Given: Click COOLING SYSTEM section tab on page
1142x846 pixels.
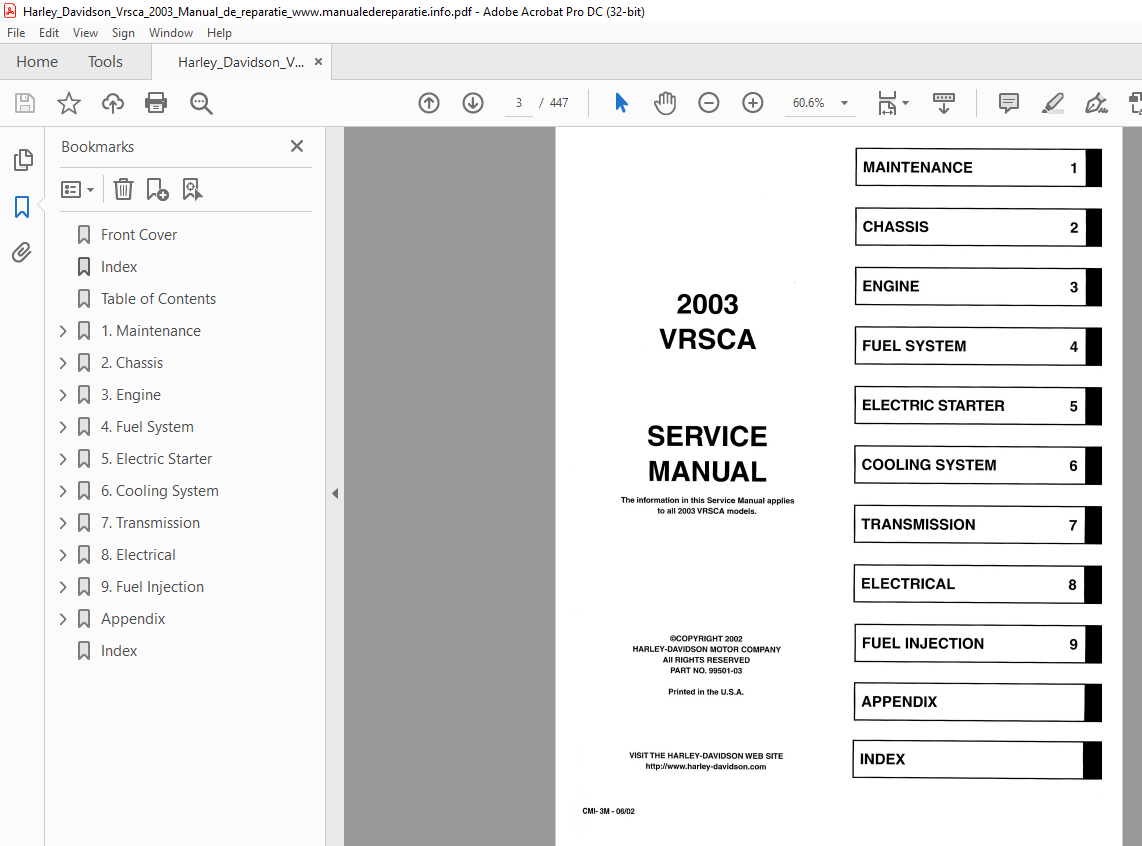Looking at the screenshot, I should [x=977, y=465].
